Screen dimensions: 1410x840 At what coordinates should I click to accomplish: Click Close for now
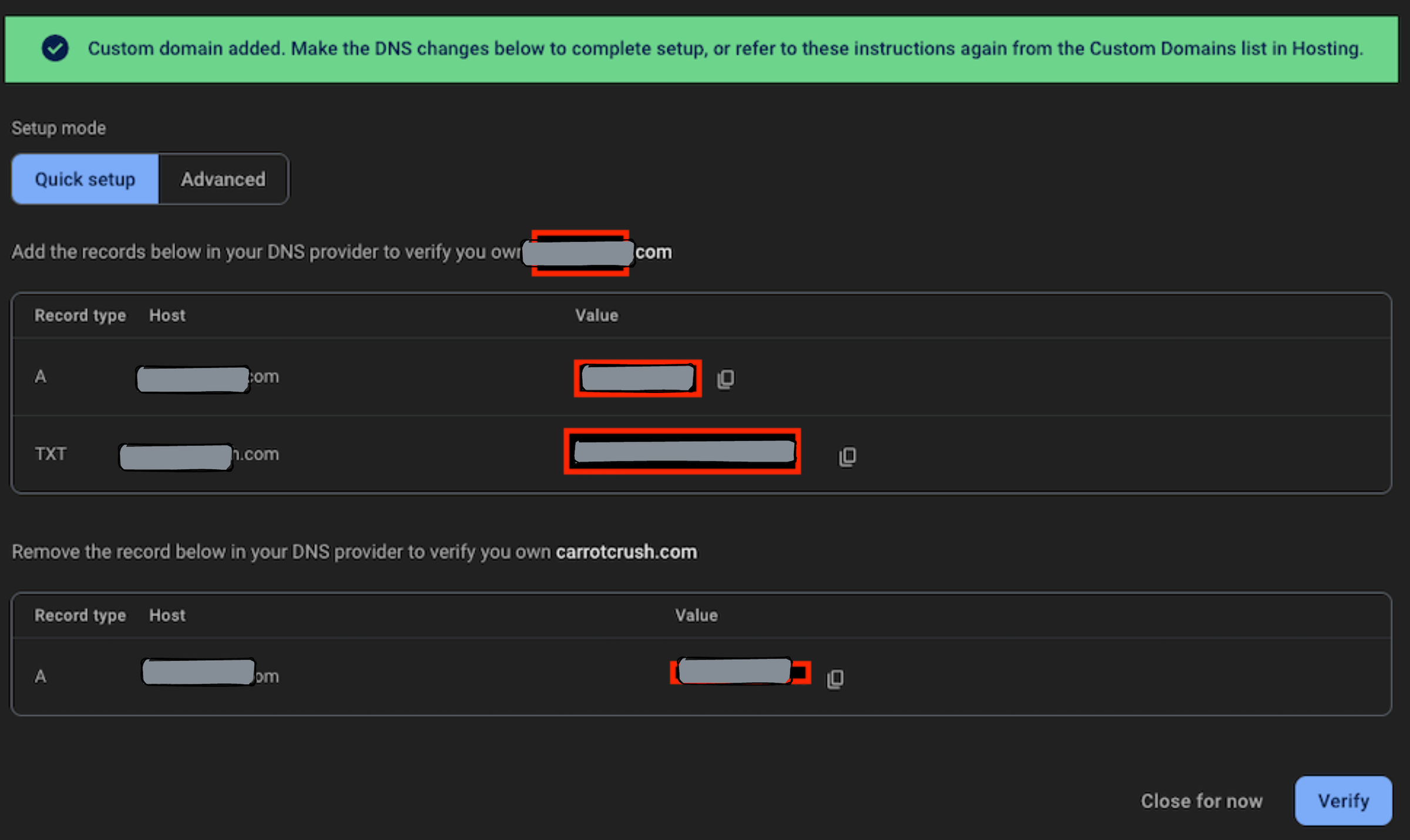coord(1202,801)
